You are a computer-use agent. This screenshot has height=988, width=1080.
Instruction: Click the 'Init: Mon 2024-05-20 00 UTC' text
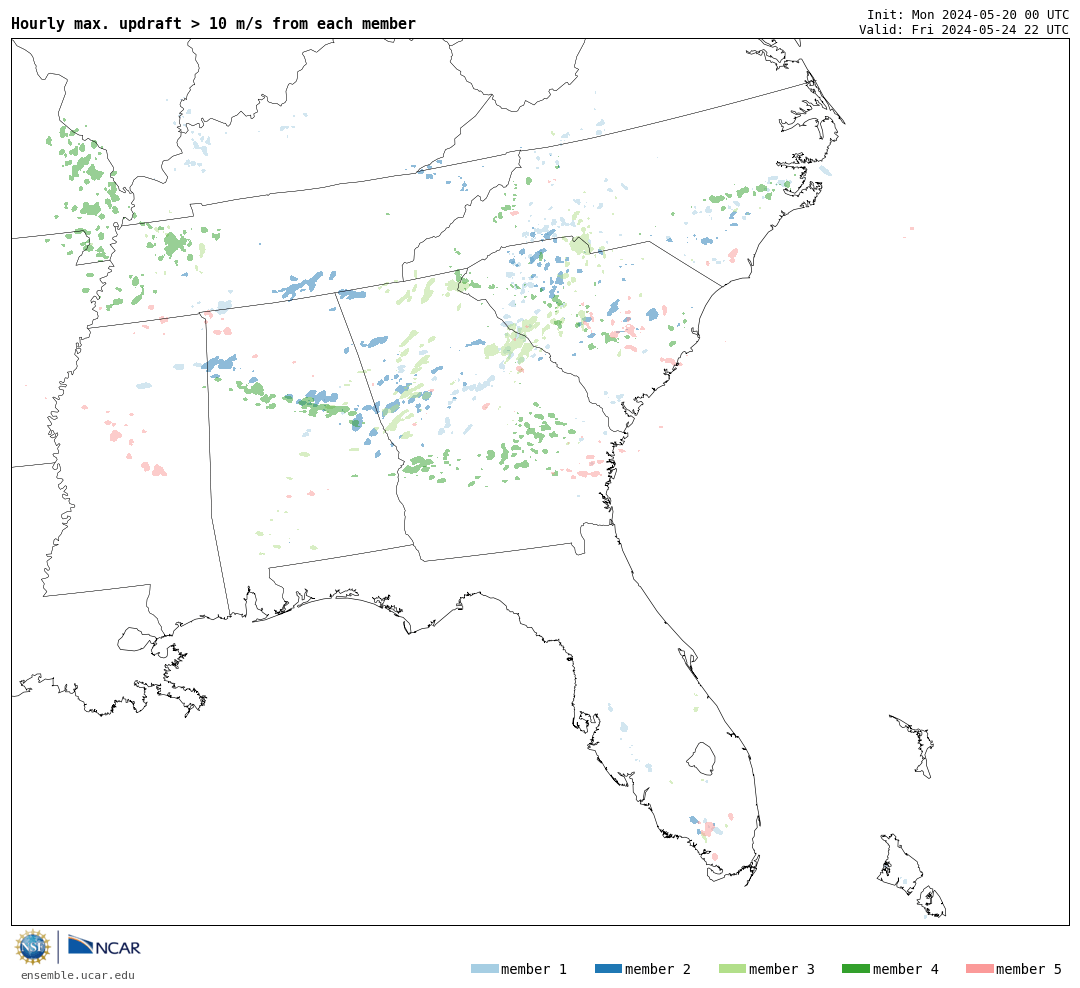(968, 15)
